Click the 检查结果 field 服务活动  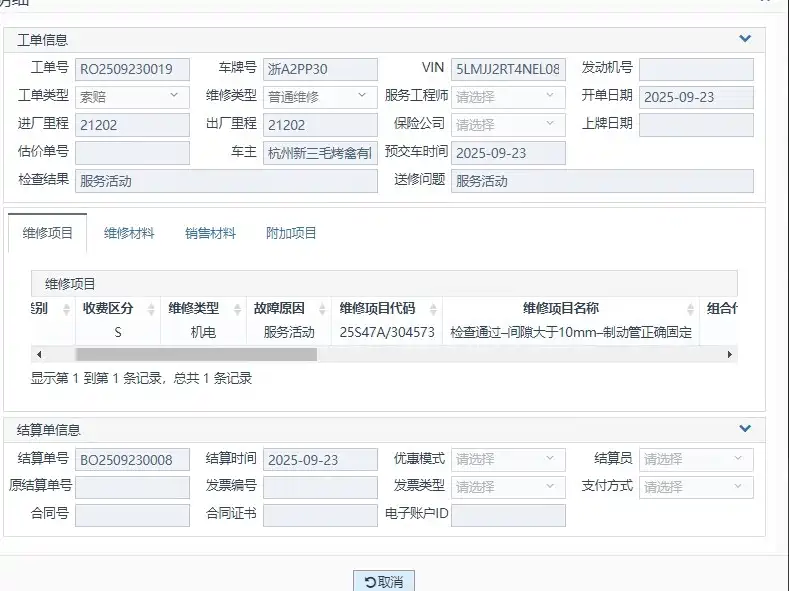coord(226,181)
